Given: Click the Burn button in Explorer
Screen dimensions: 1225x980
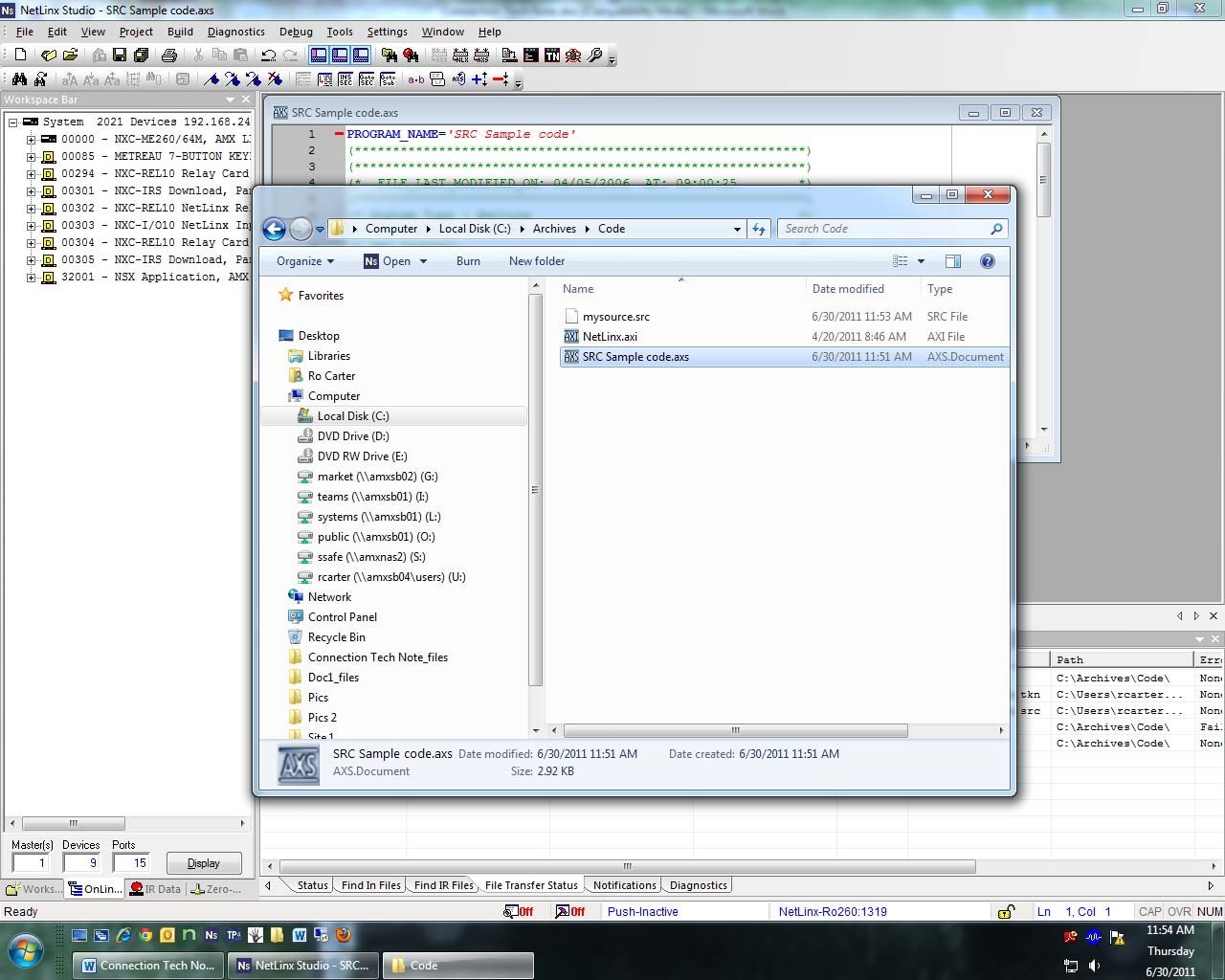Looking at the screenshot, I should tap(468, 261).
